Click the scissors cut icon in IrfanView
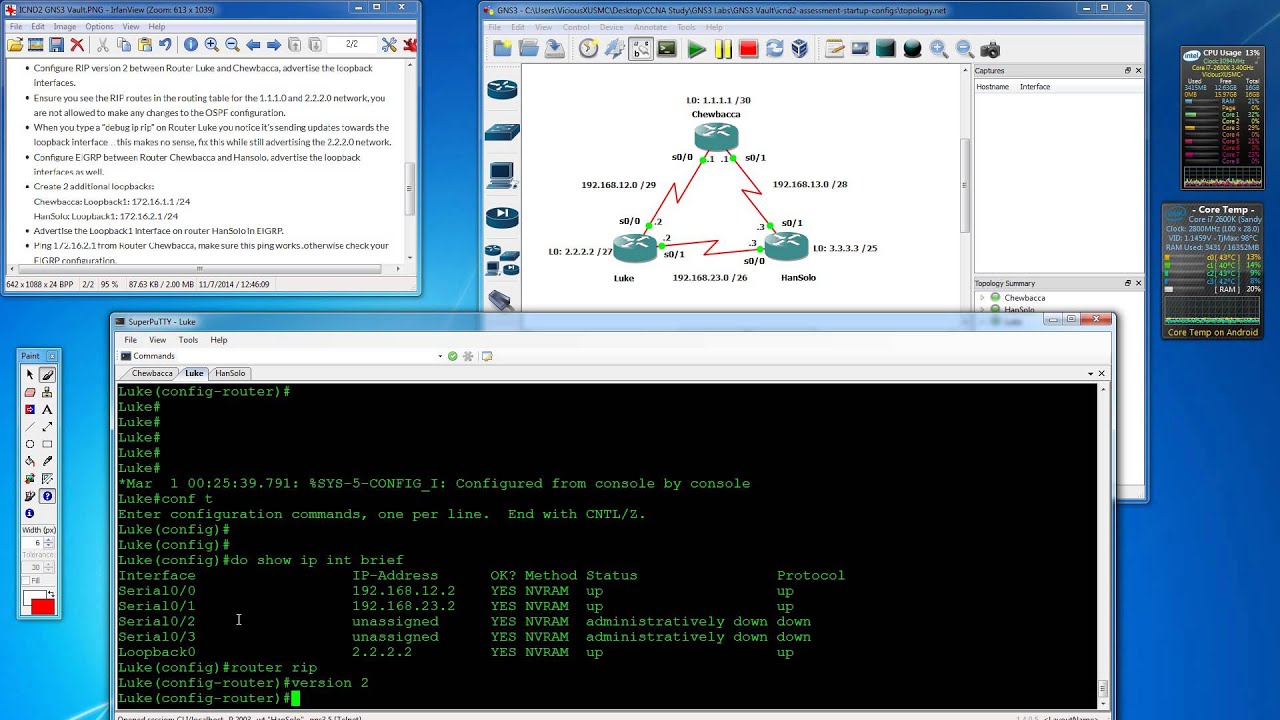1280x720 pixels. pos(103,45)
